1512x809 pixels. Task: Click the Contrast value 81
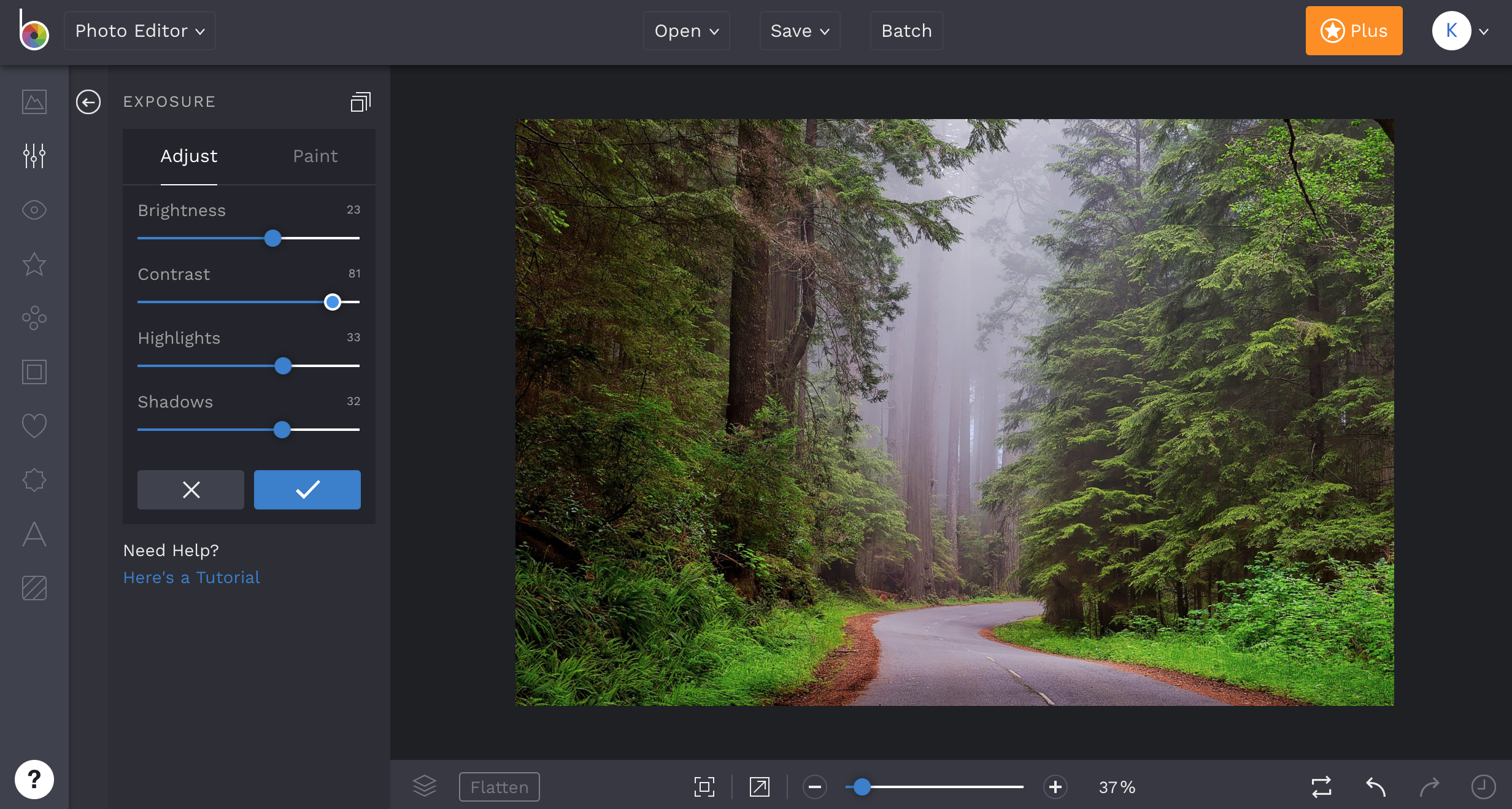(x=355, y=274)
